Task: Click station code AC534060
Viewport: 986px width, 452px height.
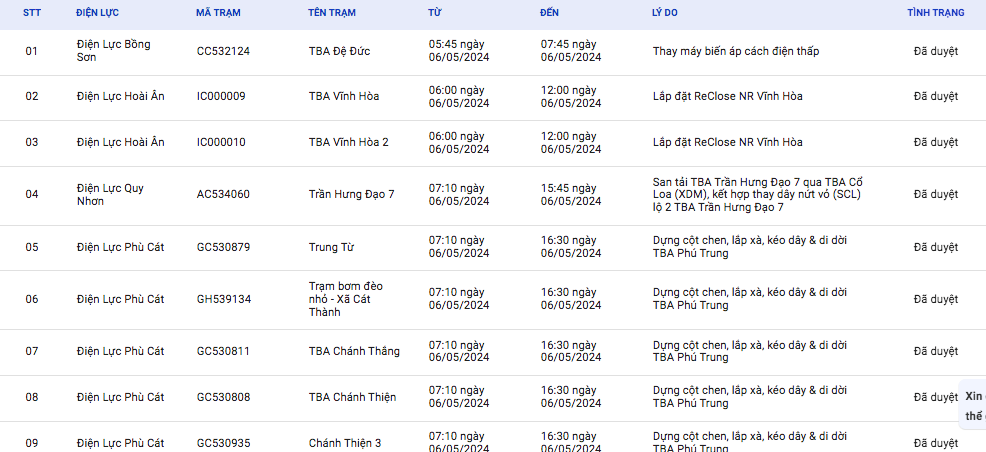Action: point(223,194)
